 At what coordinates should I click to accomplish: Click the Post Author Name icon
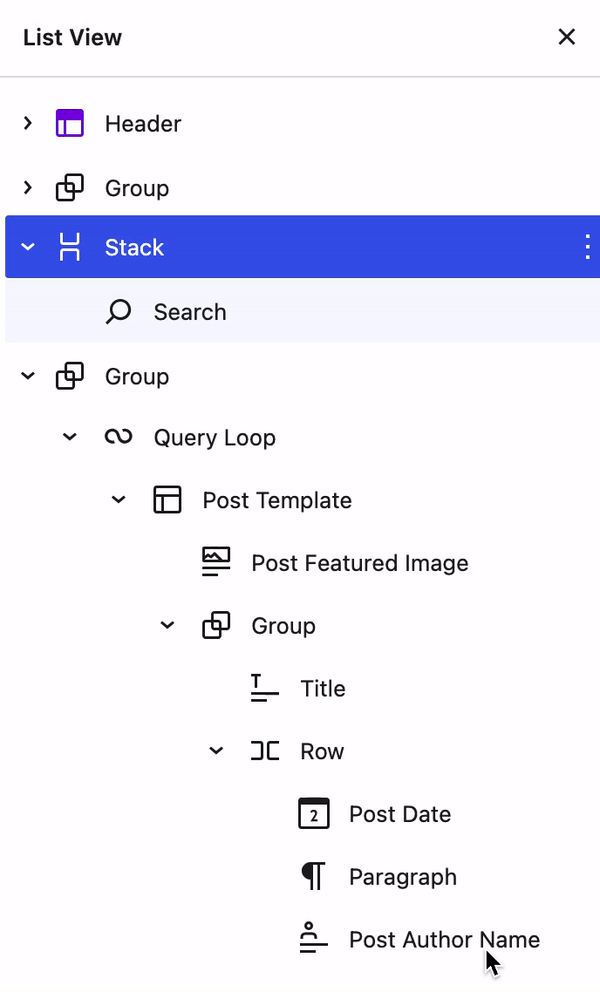point(313,939)
